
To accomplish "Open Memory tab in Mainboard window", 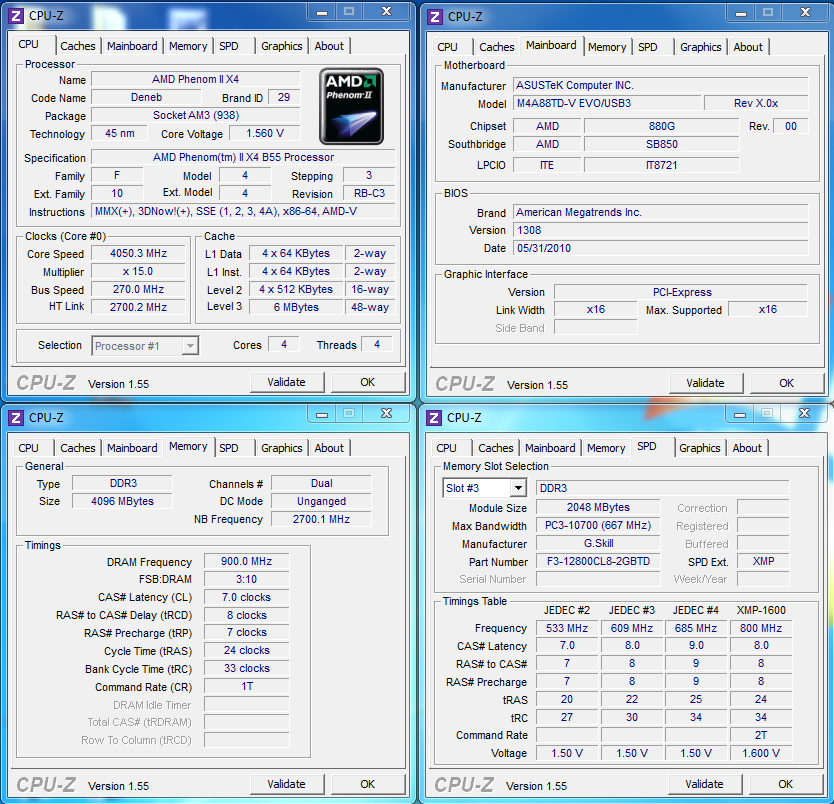I will [607, 47].
